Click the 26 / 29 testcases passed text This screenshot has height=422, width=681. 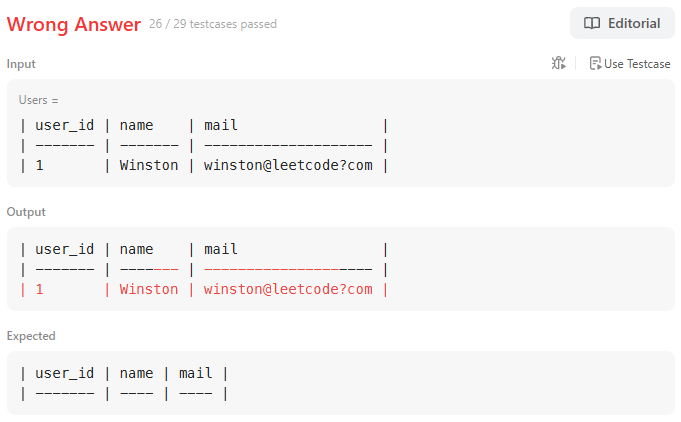pyautogui.click(x=213, y=24)
